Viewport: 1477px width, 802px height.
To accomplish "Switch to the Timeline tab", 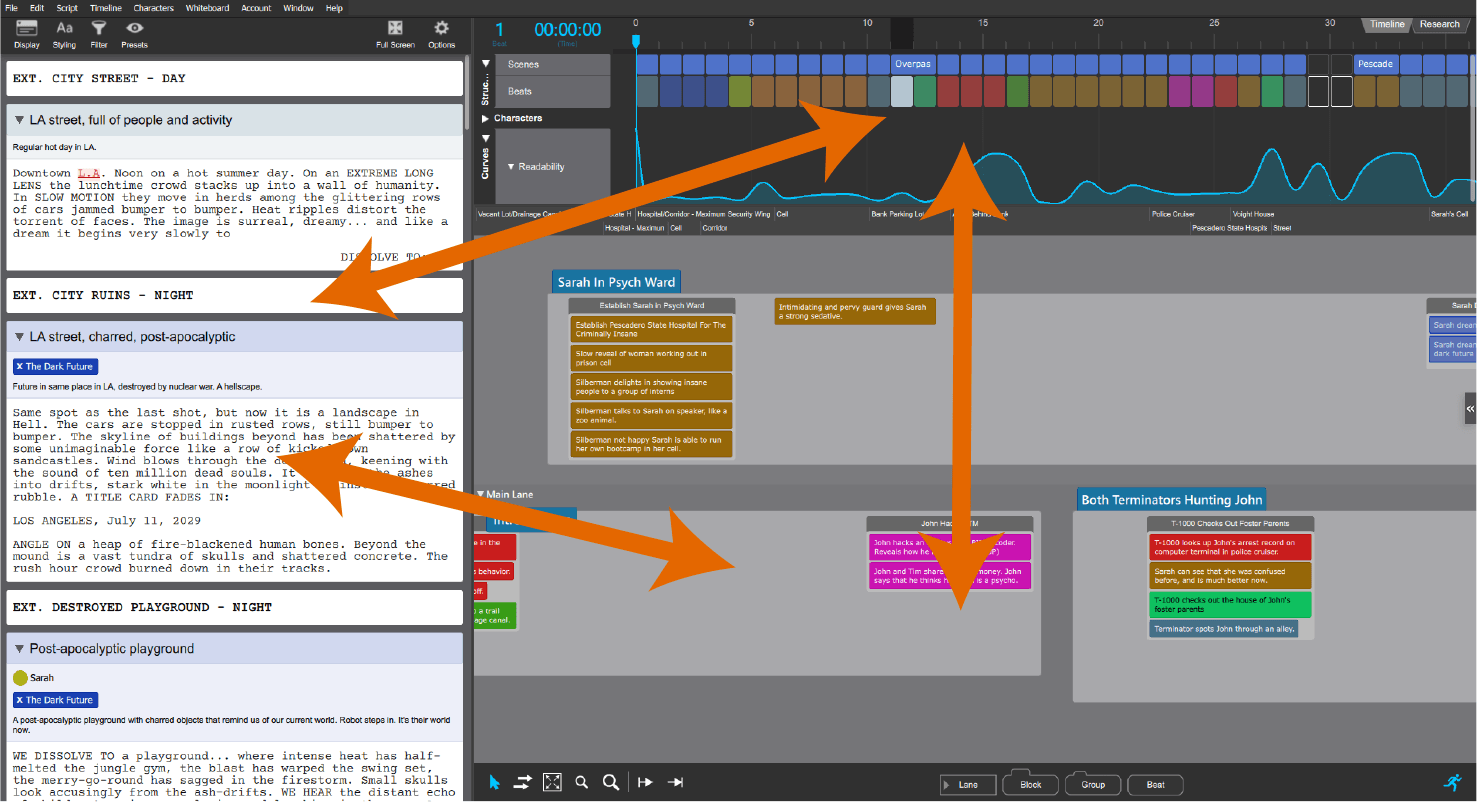I will 1387,25.
